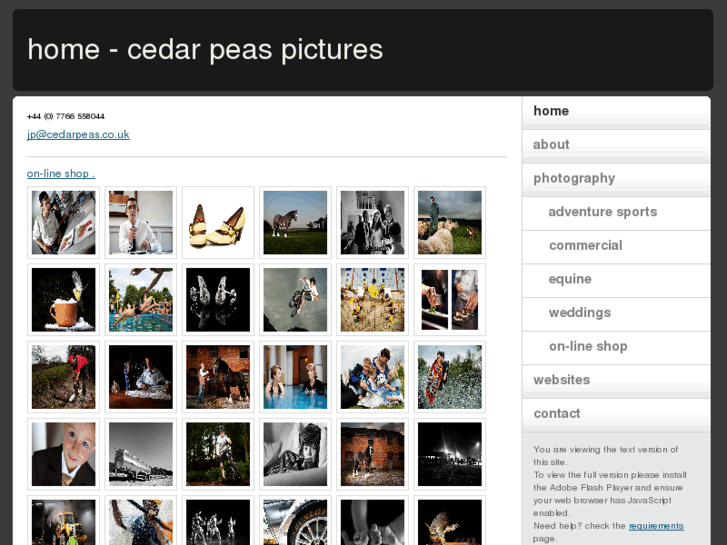Open adventure sports photography submenu
Screen dimensions: 727x545
tap(602, 212)
